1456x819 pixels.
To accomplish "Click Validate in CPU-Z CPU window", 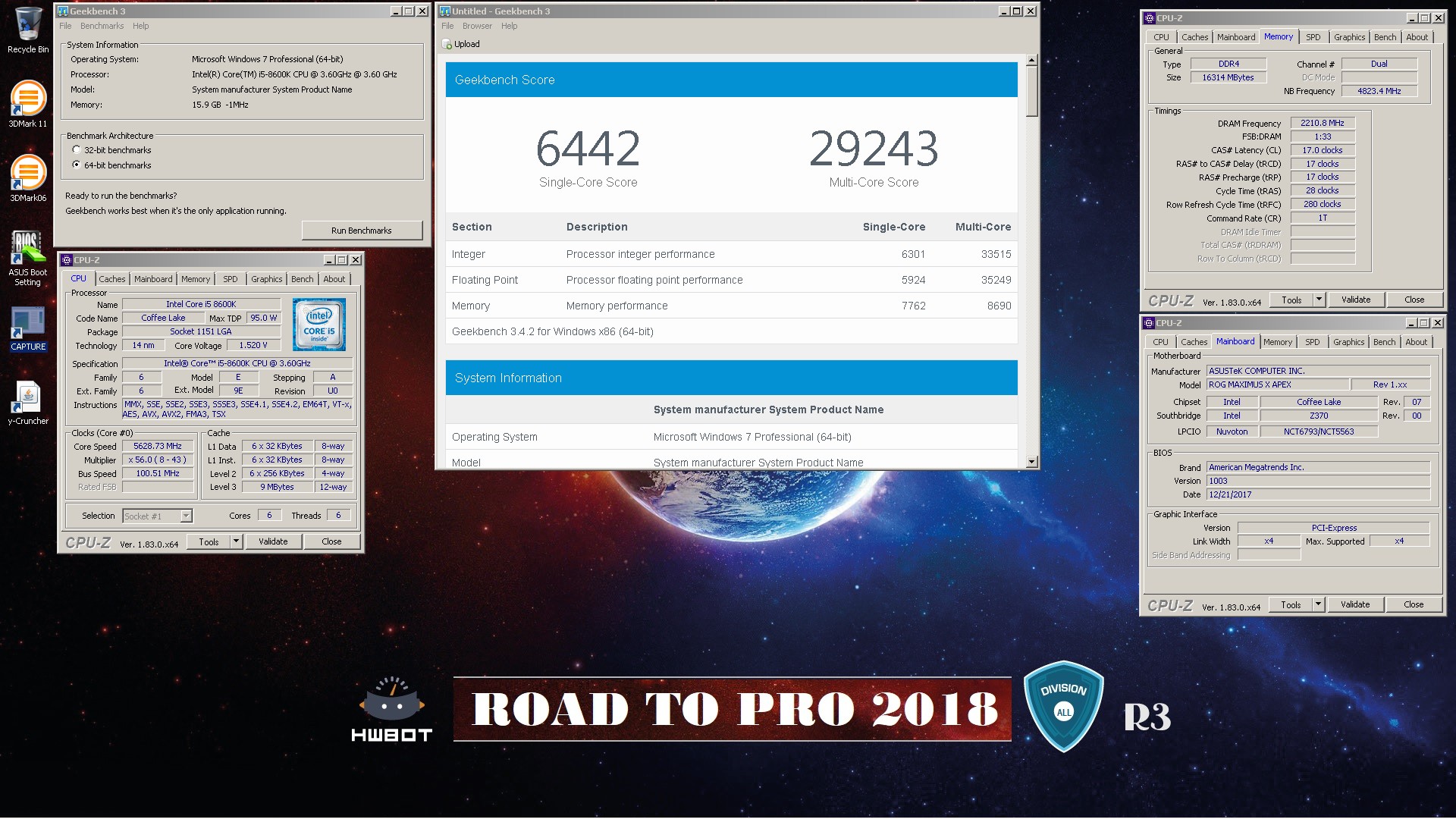I will click(273, 541).
